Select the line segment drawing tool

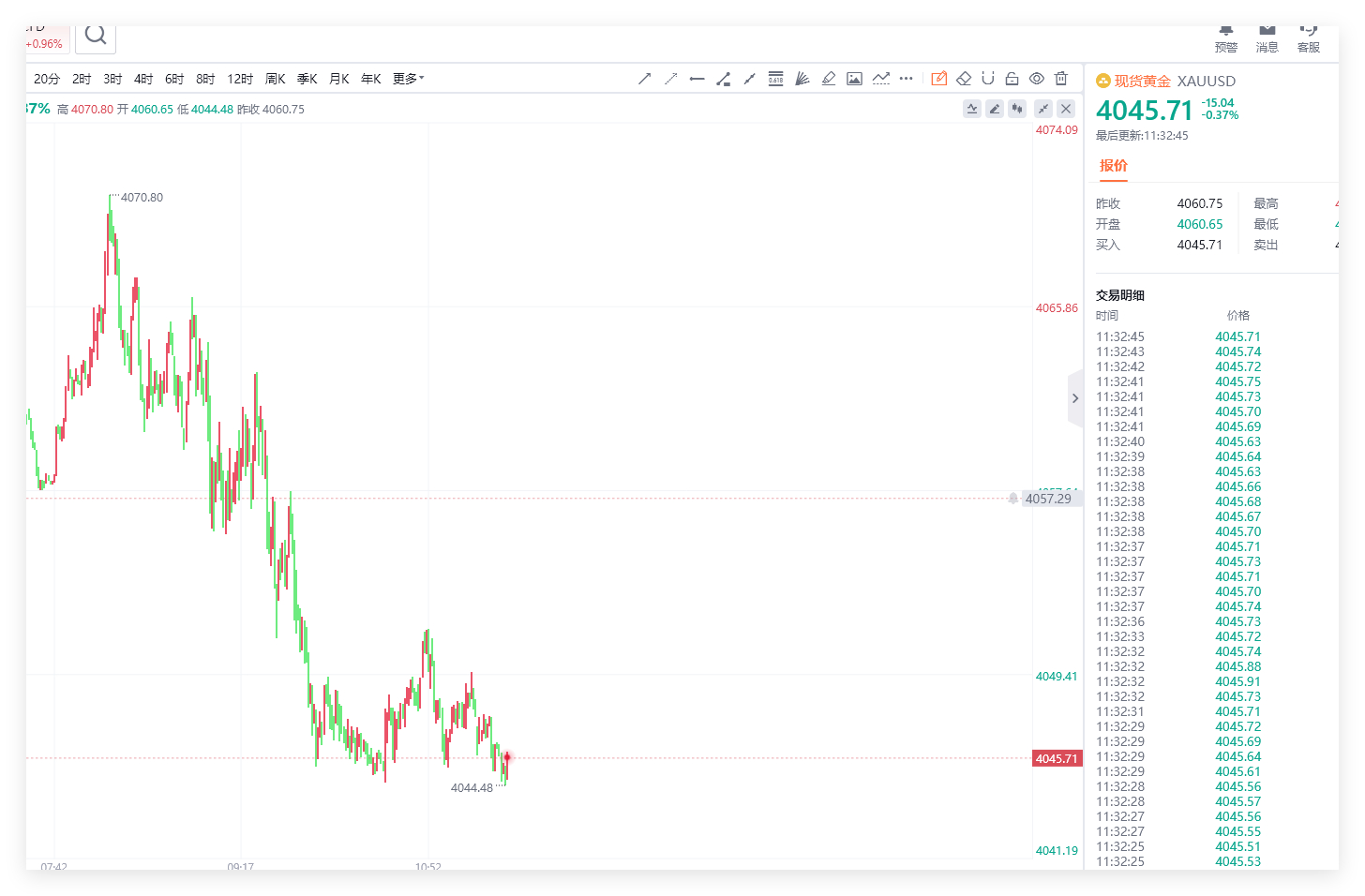[749, 79]
